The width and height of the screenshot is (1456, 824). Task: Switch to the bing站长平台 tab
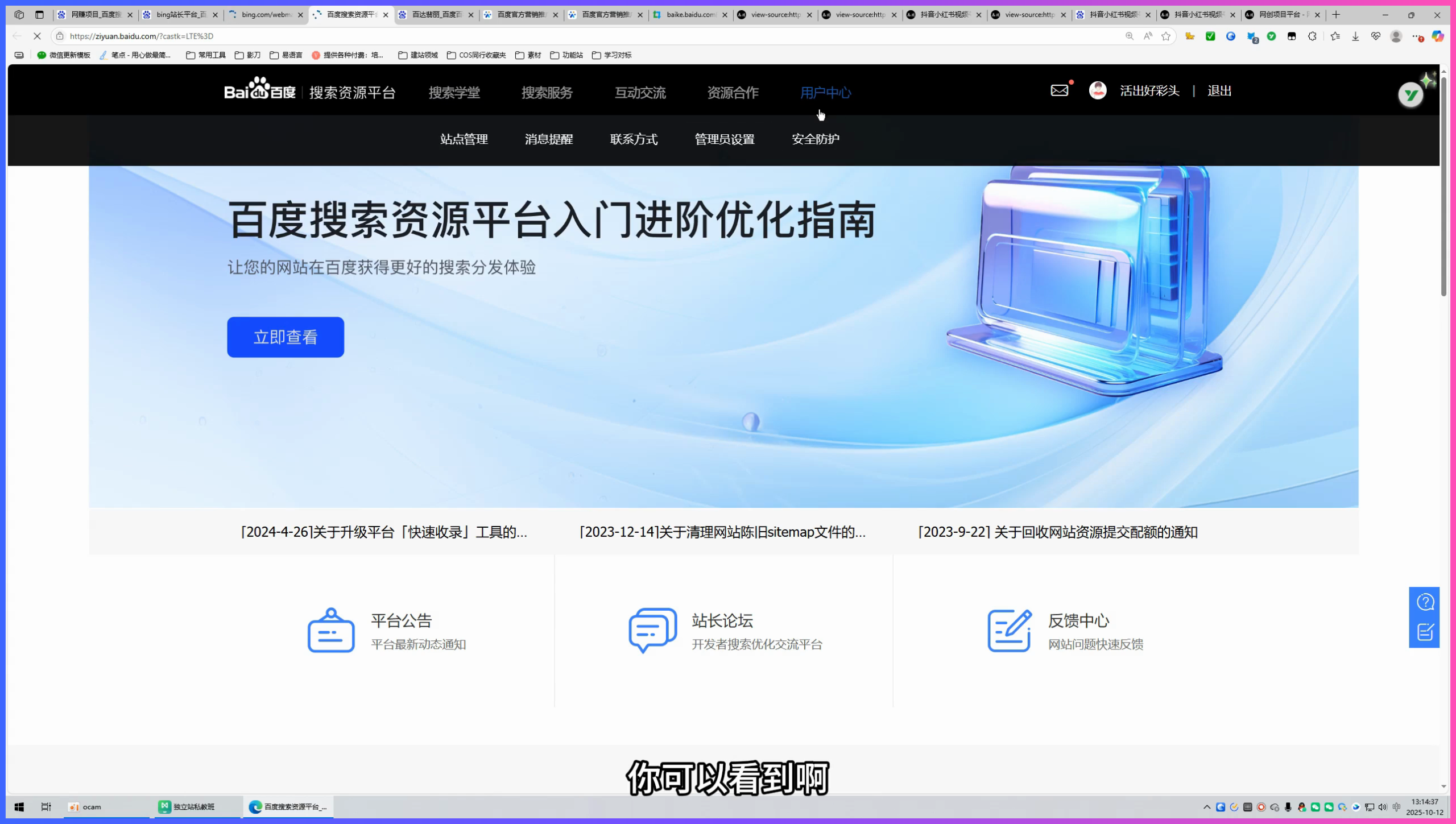point(180,14)
